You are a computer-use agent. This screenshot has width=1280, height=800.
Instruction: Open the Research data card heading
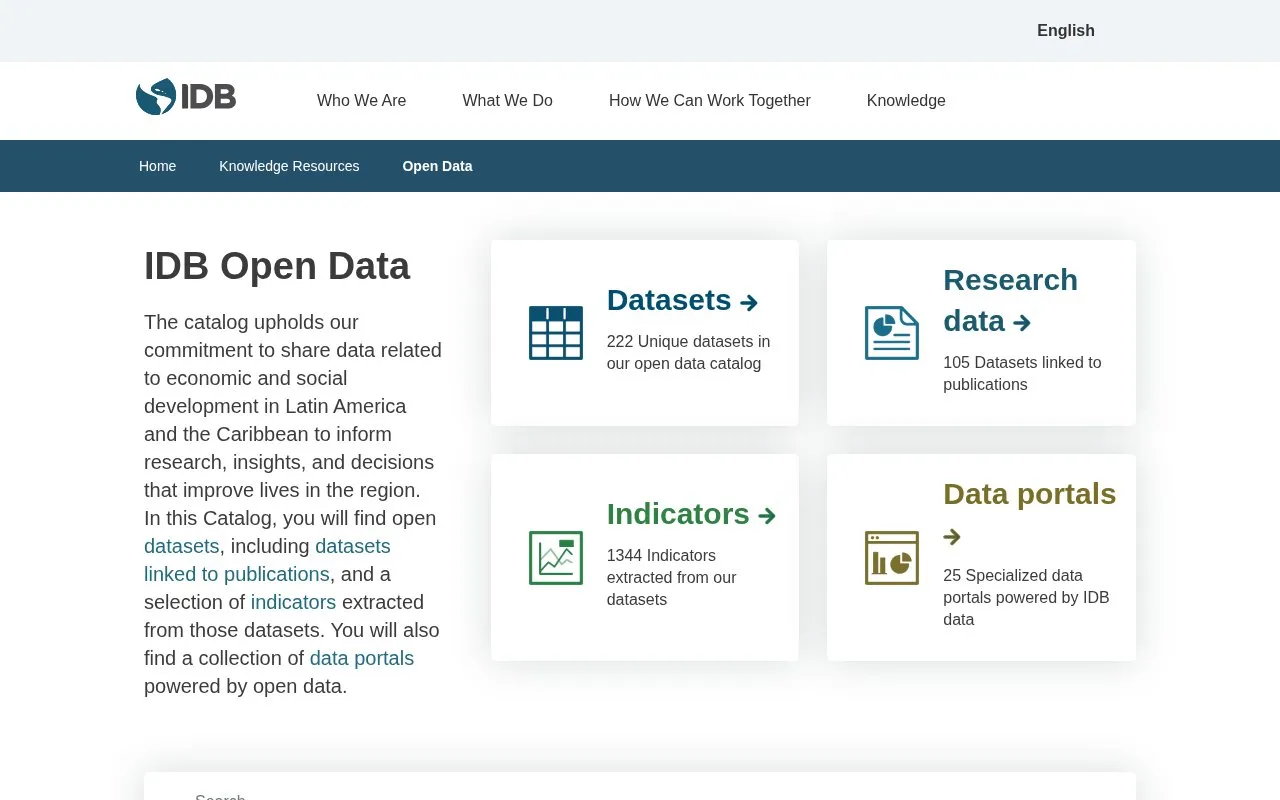[x=1010, y=300]
